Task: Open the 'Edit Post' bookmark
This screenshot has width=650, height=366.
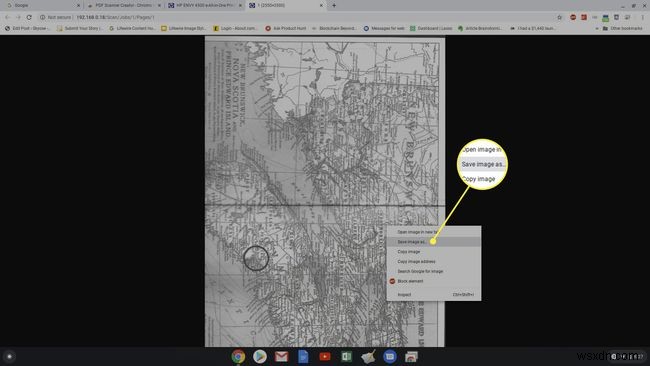Action: (27, 28)
